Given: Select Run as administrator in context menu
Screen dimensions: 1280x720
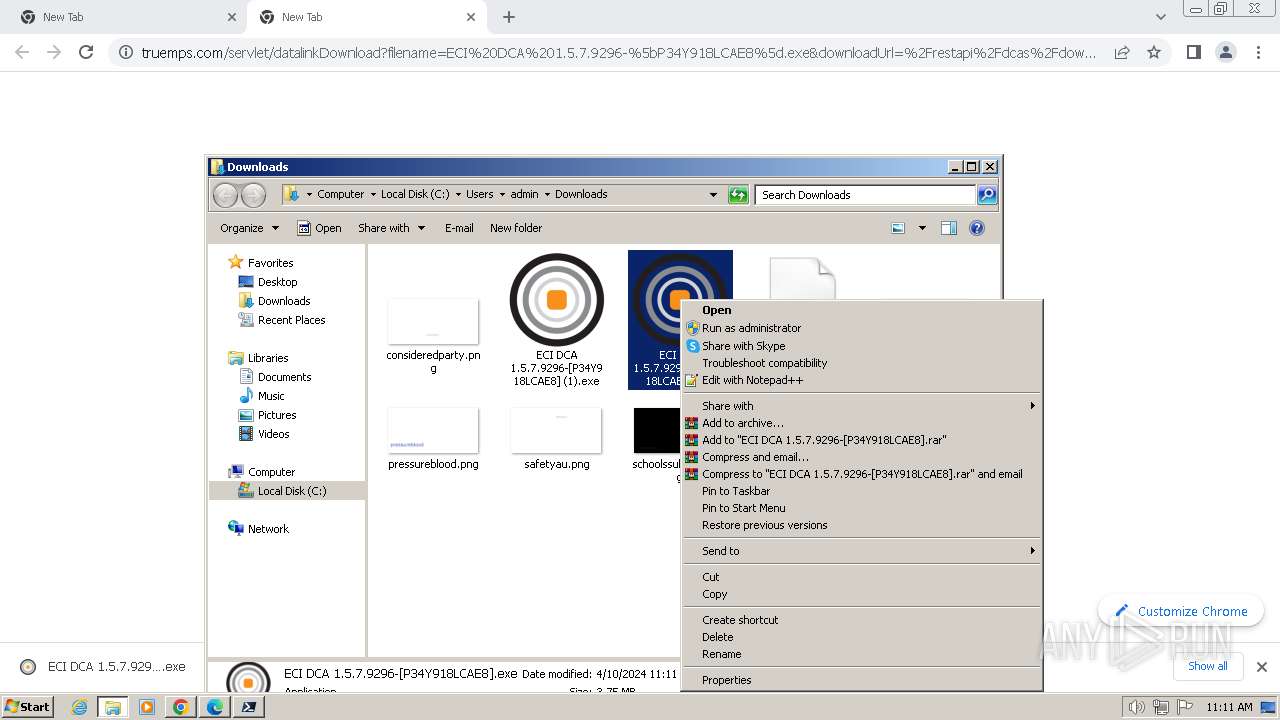Looking at the screenshot, I should click(751, 328).
